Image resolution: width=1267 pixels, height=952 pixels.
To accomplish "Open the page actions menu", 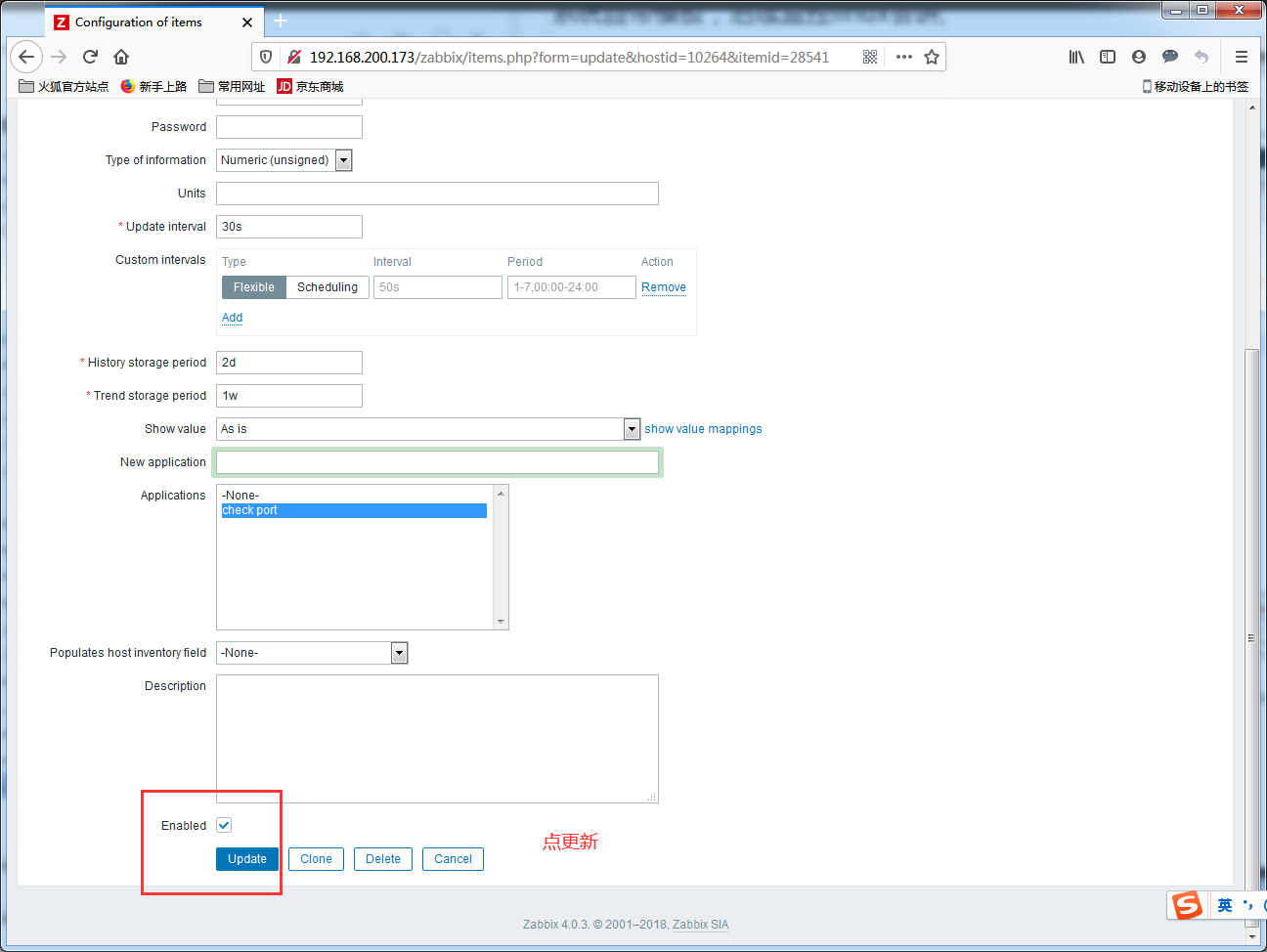I will [904, 57].
